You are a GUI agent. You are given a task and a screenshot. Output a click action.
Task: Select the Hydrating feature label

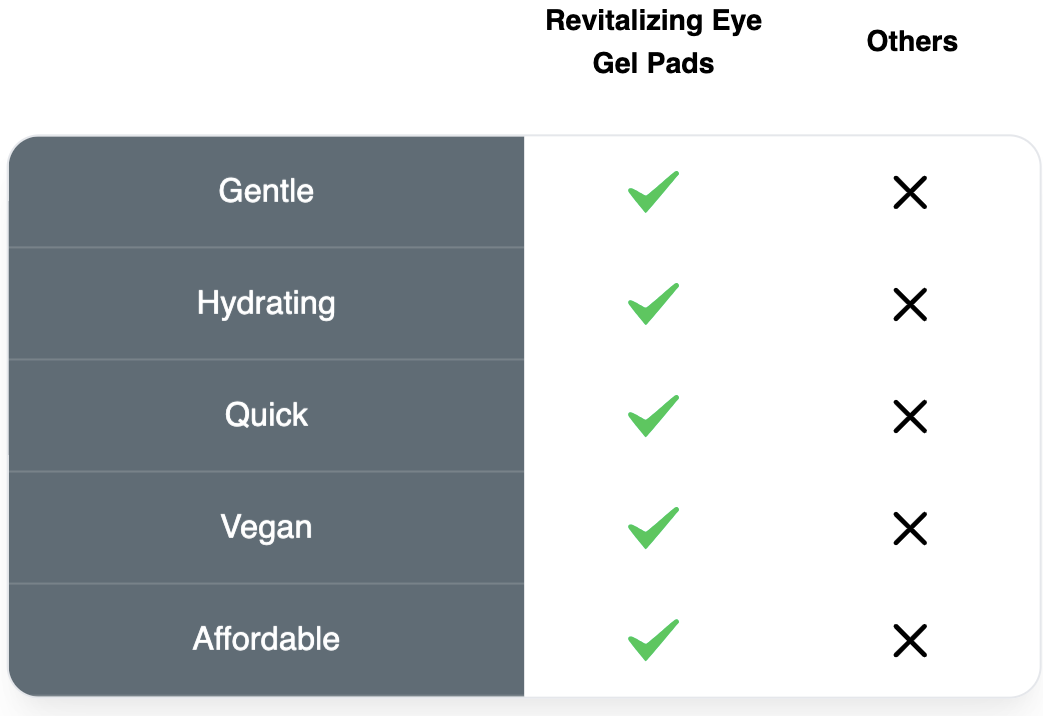[x=266, y=303]
